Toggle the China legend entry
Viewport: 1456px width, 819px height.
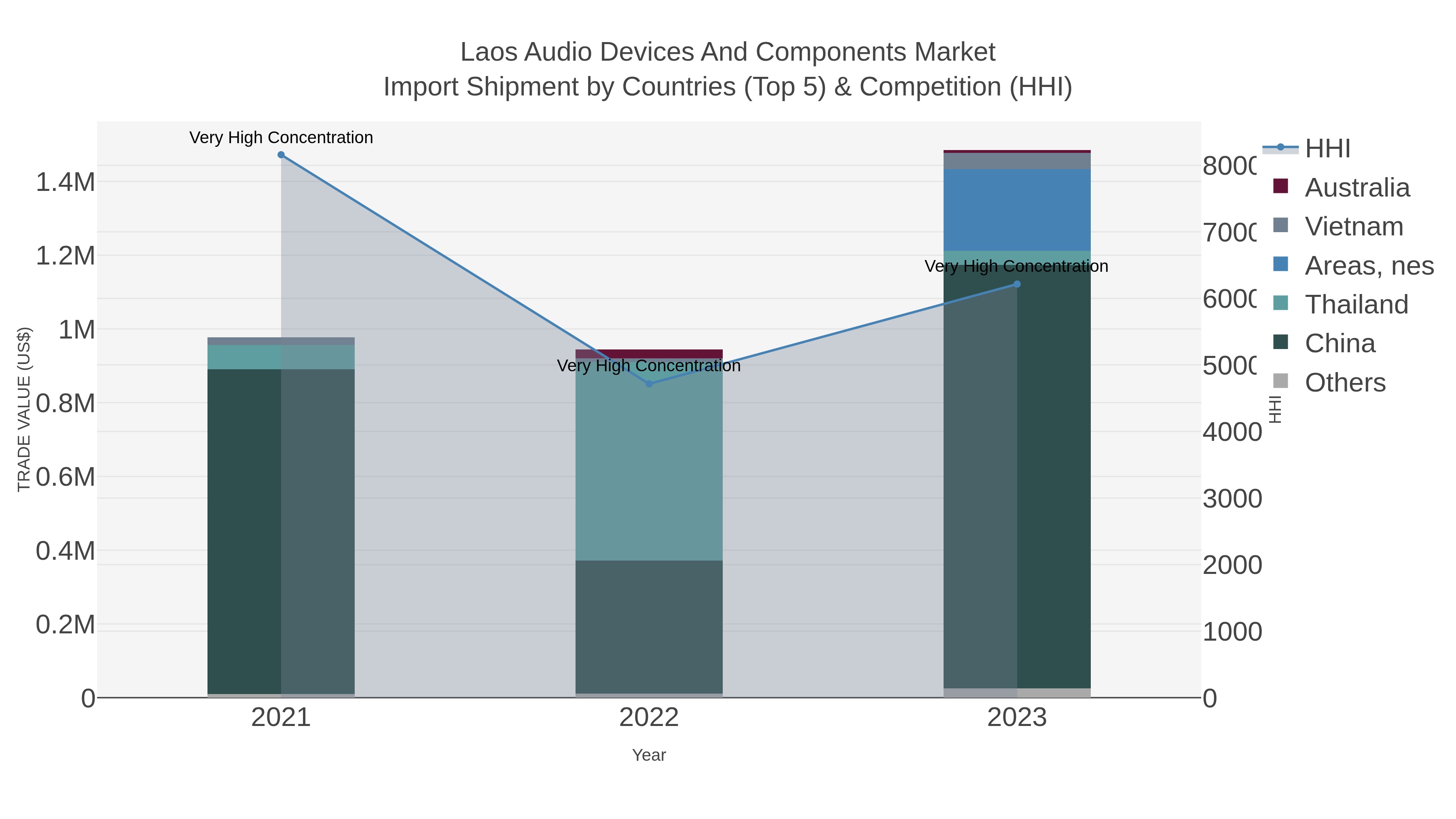tap(1324, 344)
